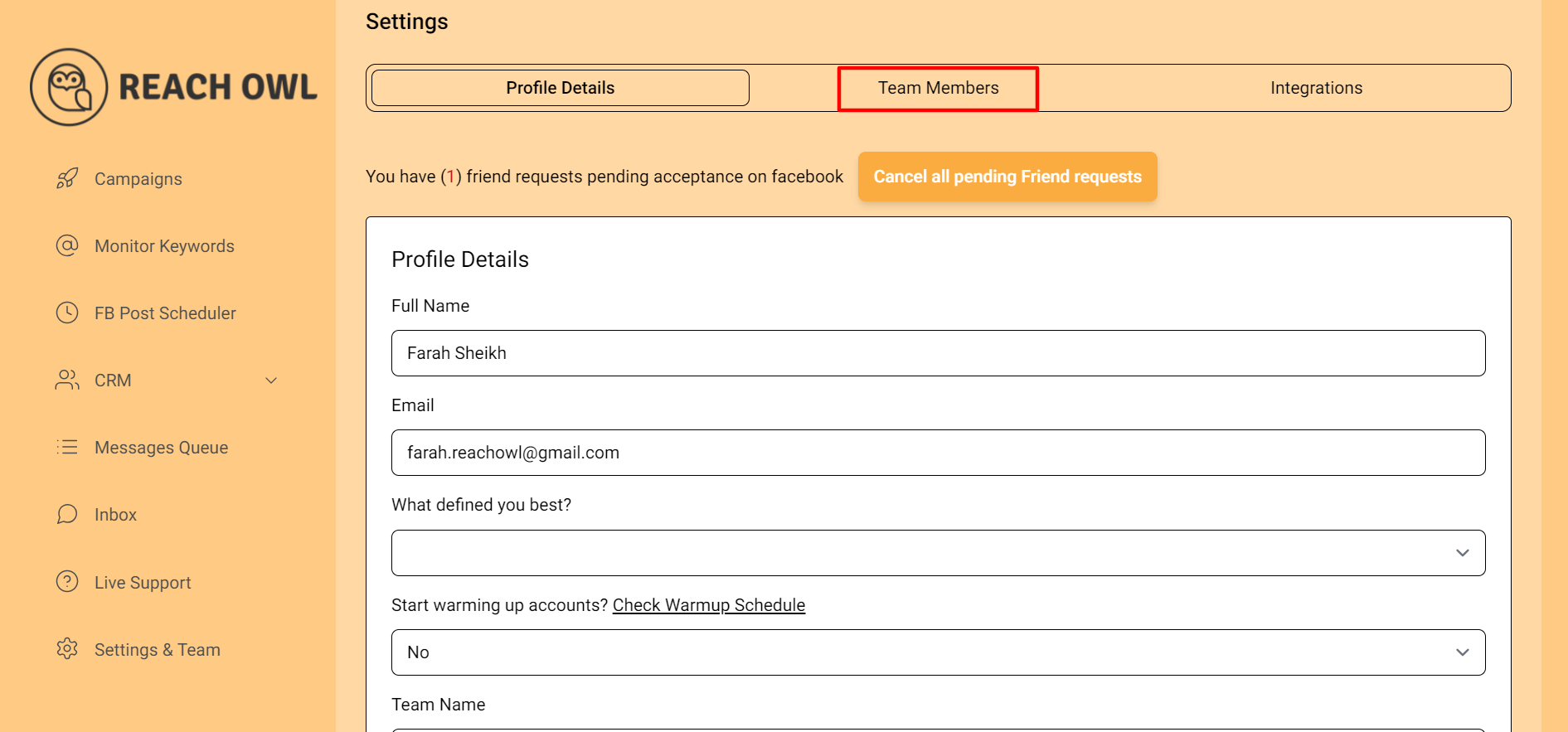
Task: Click the Team Name label
Action: pos(439,705)
